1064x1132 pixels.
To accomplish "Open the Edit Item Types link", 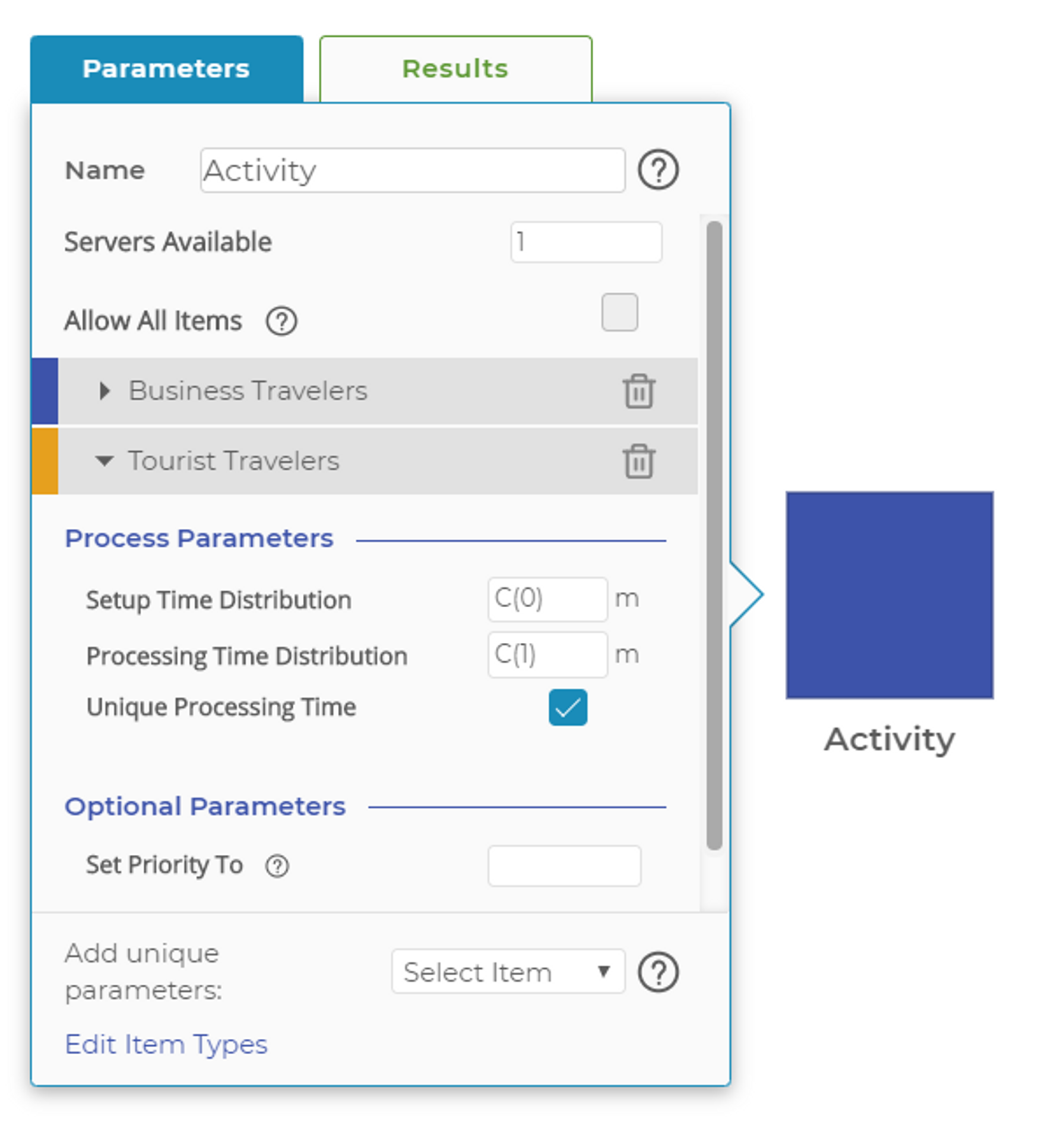I will click(166, 1044).
